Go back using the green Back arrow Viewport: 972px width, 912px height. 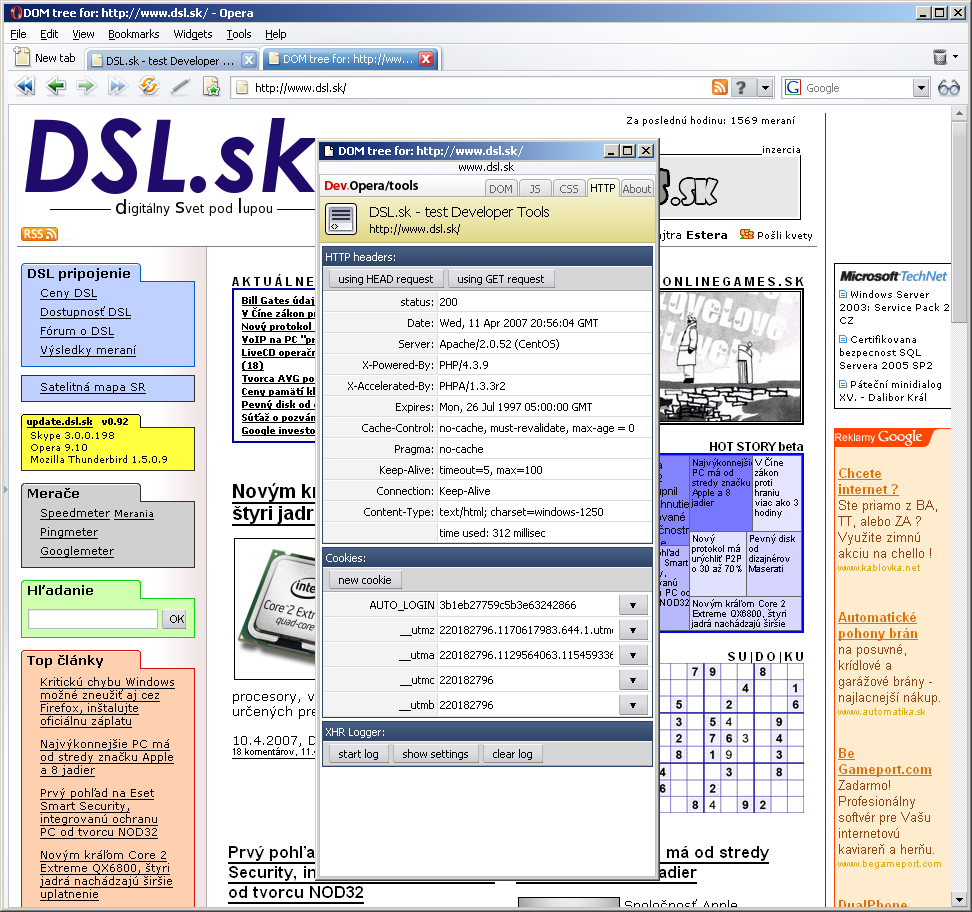coord(56,86)
